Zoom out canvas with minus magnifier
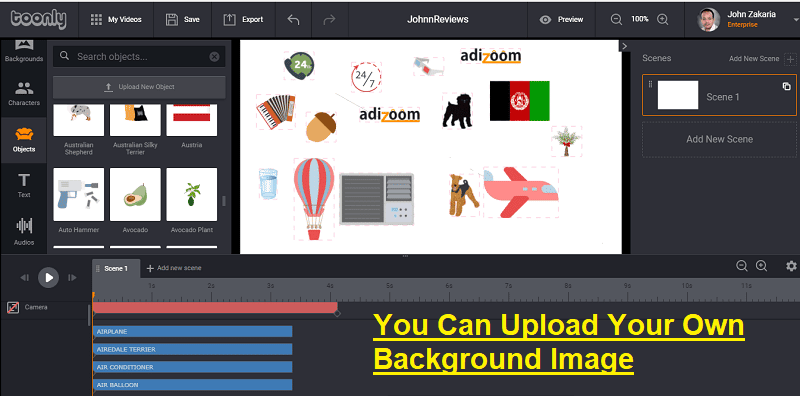The height and width of the screenshot is (396, 800). point(616,19)
